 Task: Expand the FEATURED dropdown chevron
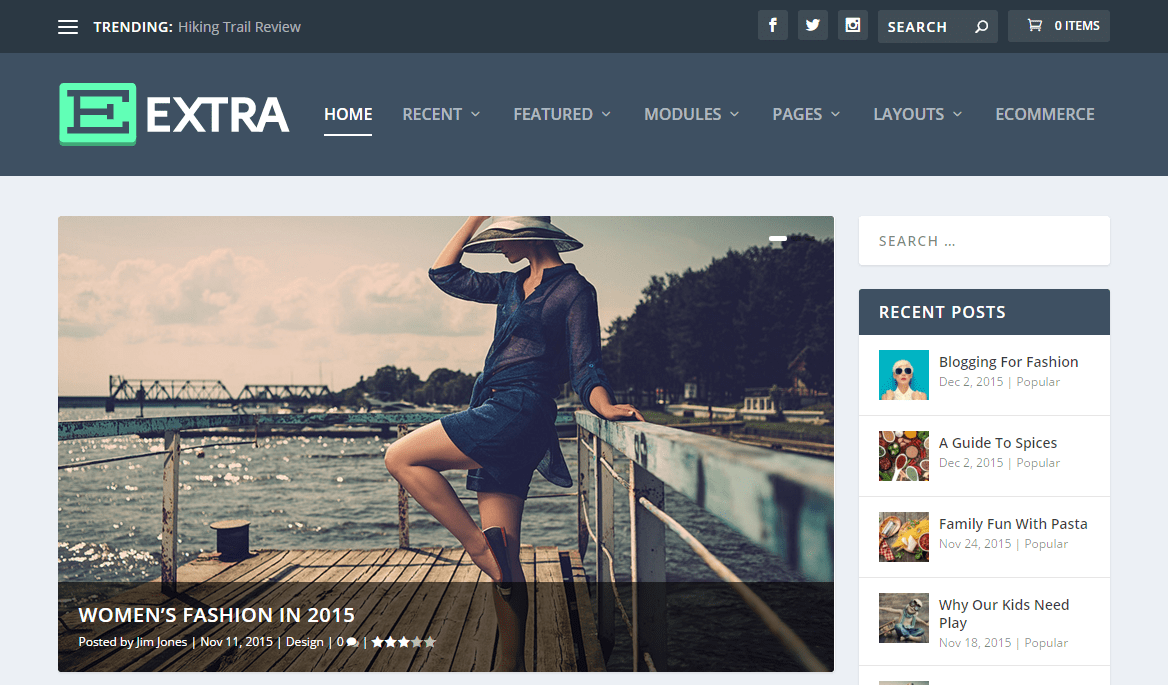point(606,114)
